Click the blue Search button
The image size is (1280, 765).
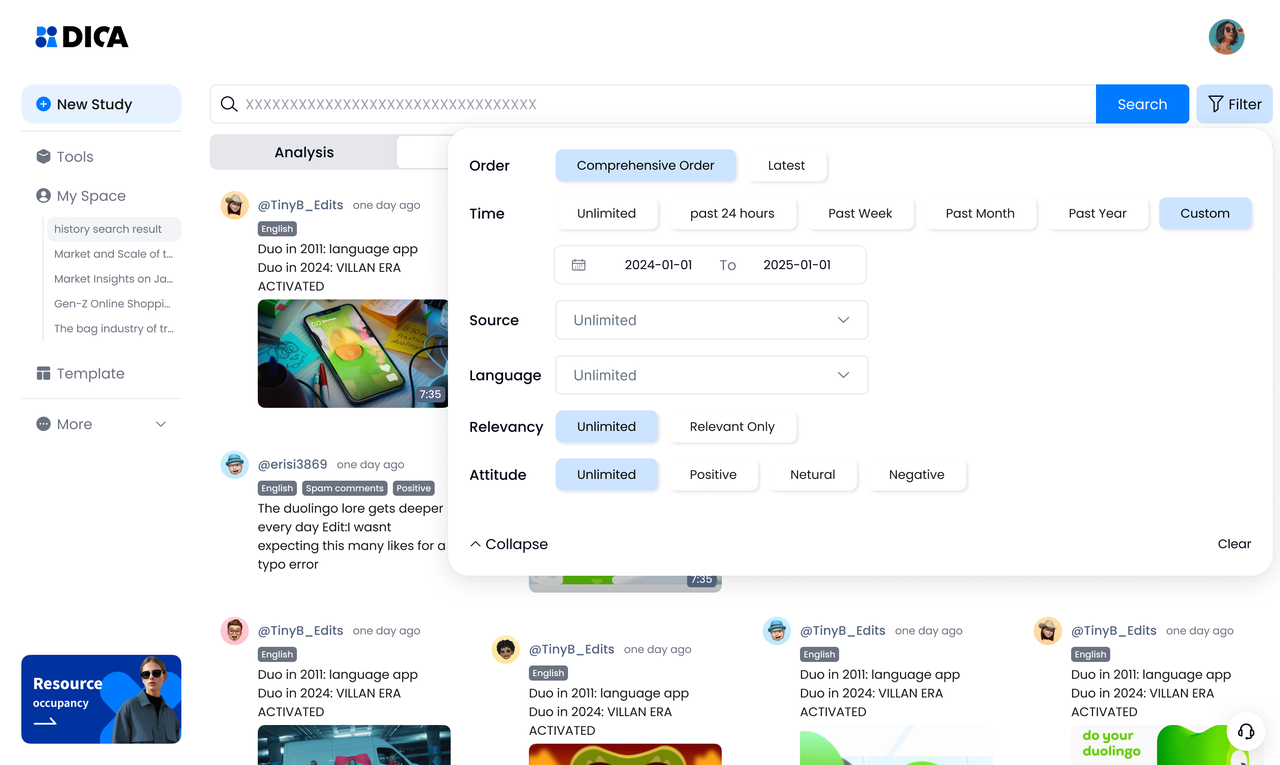(1142, 104)
